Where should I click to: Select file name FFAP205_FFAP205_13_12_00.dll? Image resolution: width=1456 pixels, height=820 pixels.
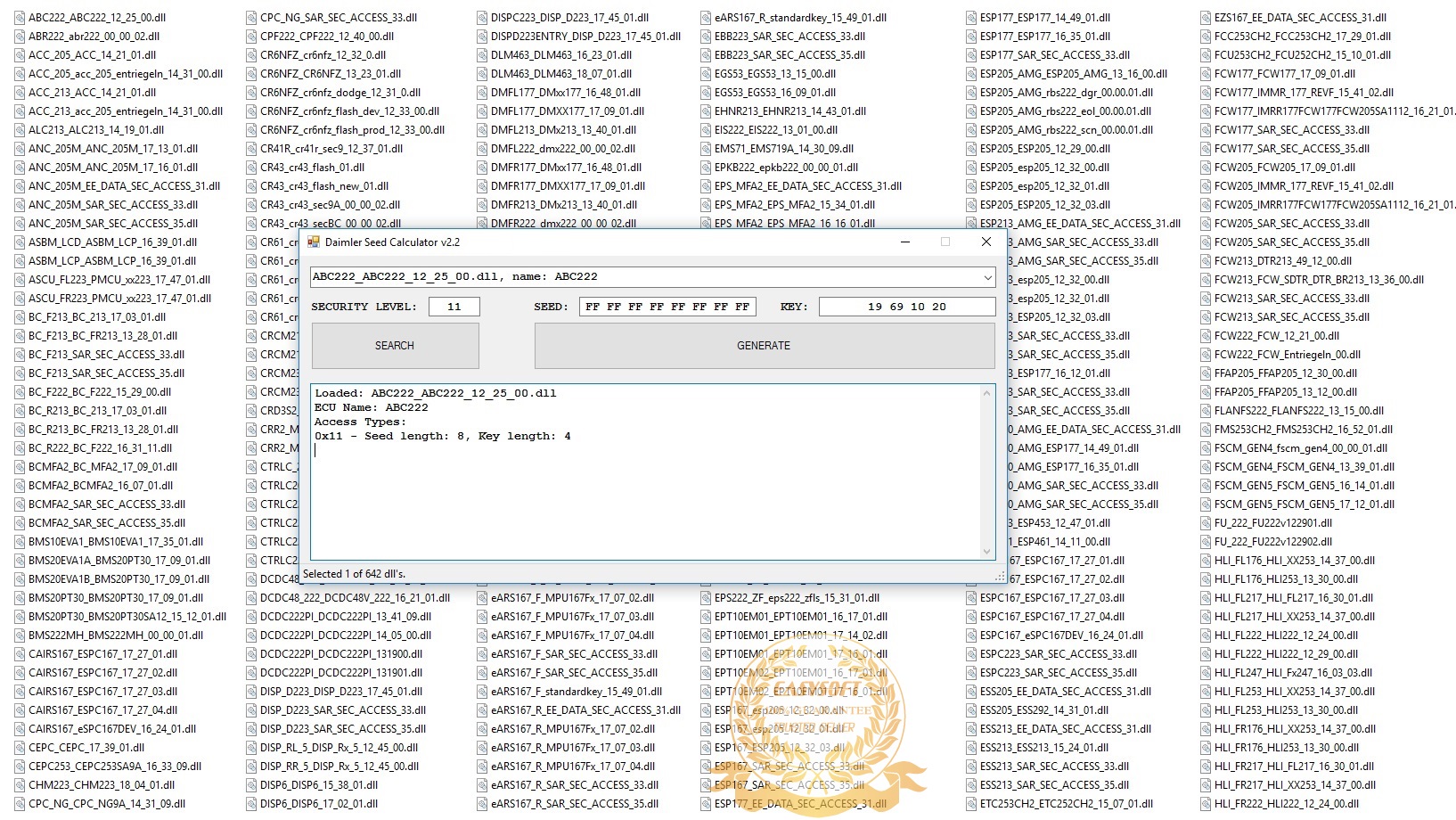[x=1286, y=391]
